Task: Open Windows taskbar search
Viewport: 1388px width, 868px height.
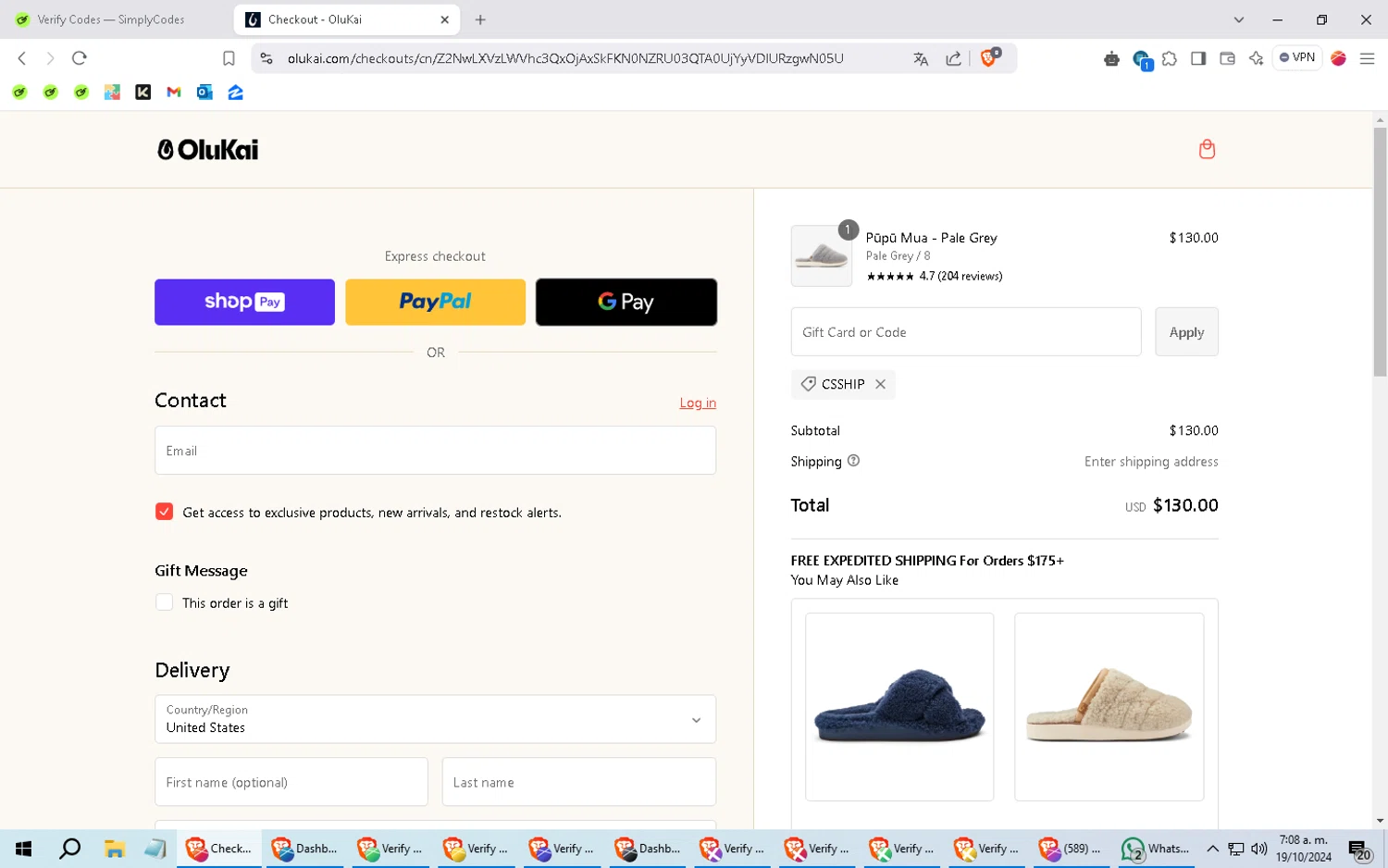Action: (69, 849)
